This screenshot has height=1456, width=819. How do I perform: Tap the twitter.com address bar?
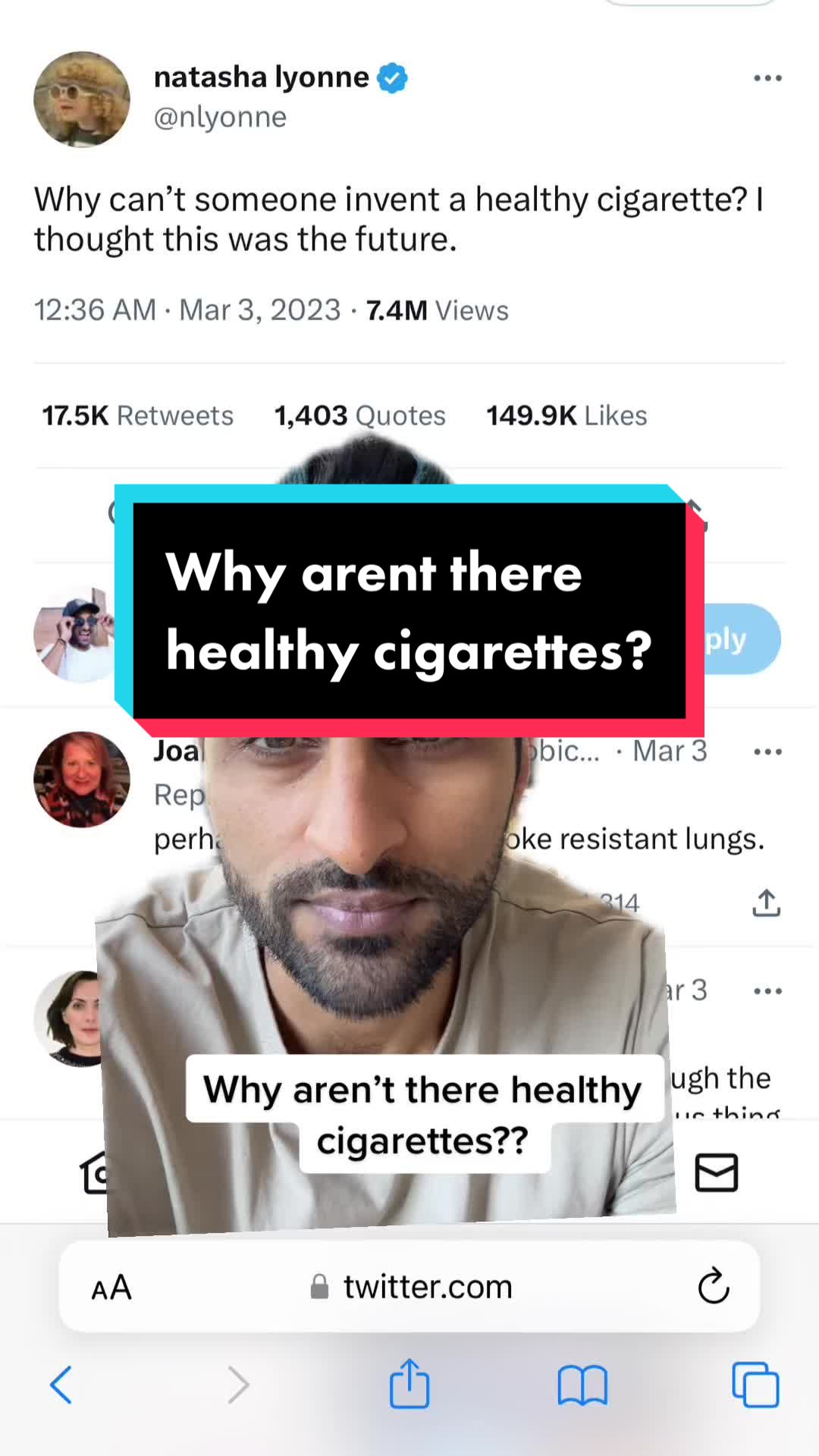tap(409, 1287)
